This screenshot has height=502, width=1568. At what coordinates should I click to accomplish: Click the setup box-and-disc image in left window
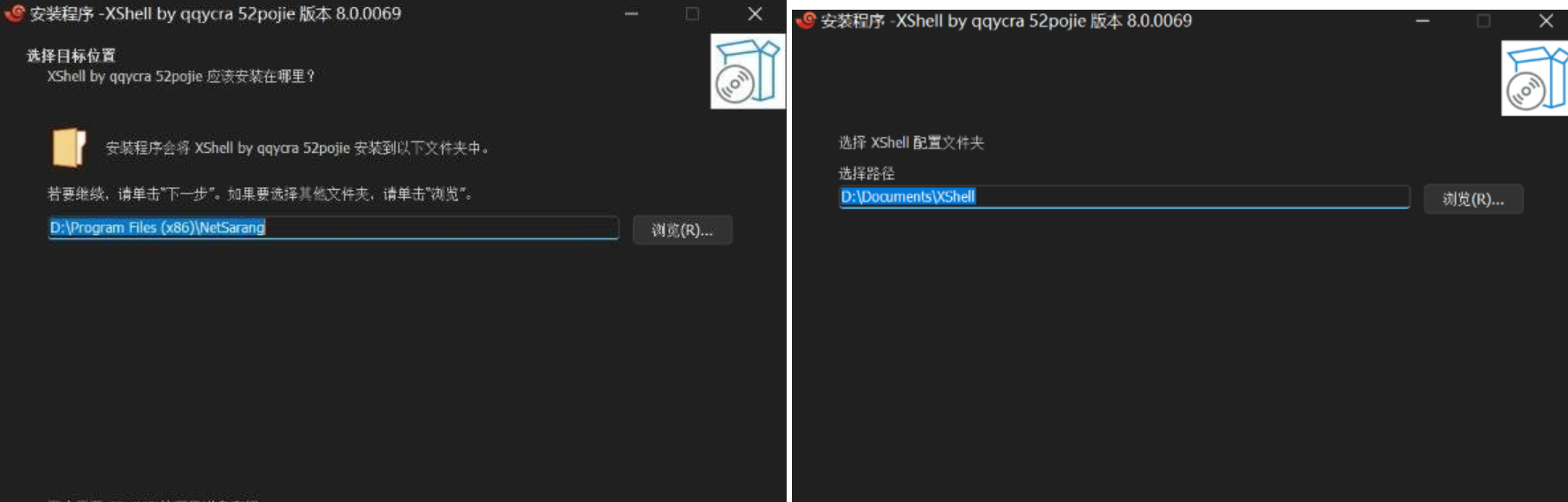point(748,72)
